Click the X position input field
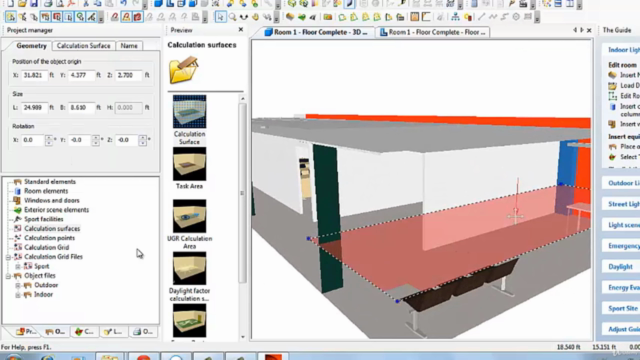640x360 pixels. pos(34,75)
